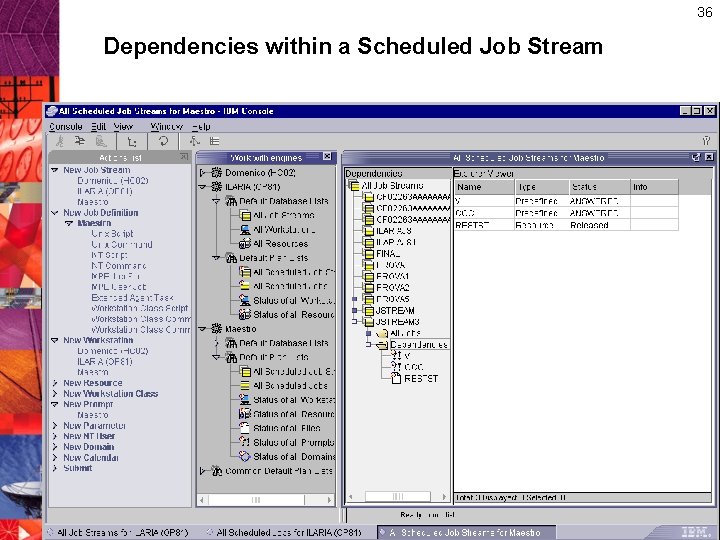The height and width of the screenshot is (540, 720).
Task: Click the refresh toolbar icon
Action: pyautogui.click(x=163, y=141)
